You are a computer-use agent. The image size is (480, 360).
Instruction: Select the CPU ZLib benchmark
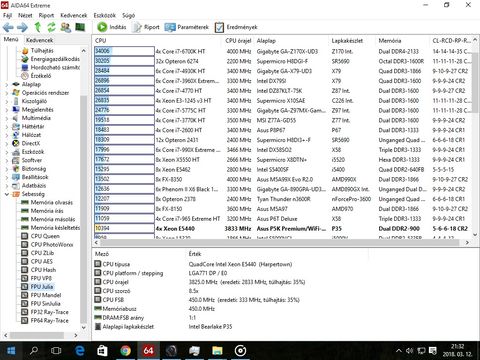pyautogui.click(x=42, y=253)
